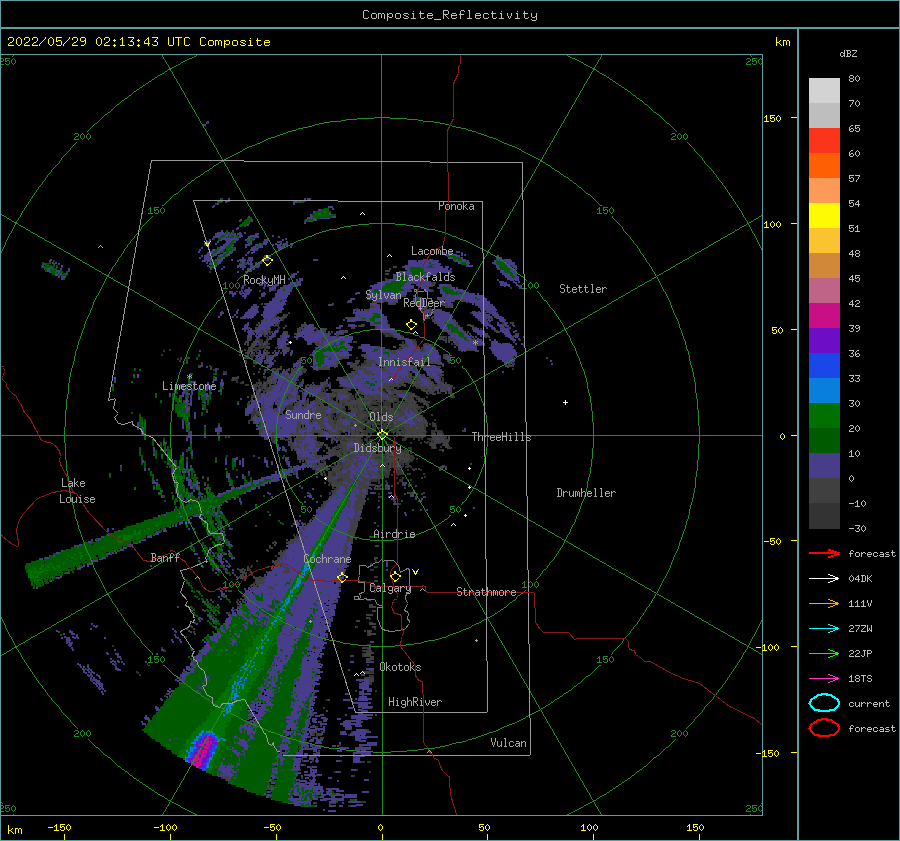This screenshot has height=841, width=900.
Task: Click the magenta 42-39 dBZ swatch
Action: click(824, 316)
